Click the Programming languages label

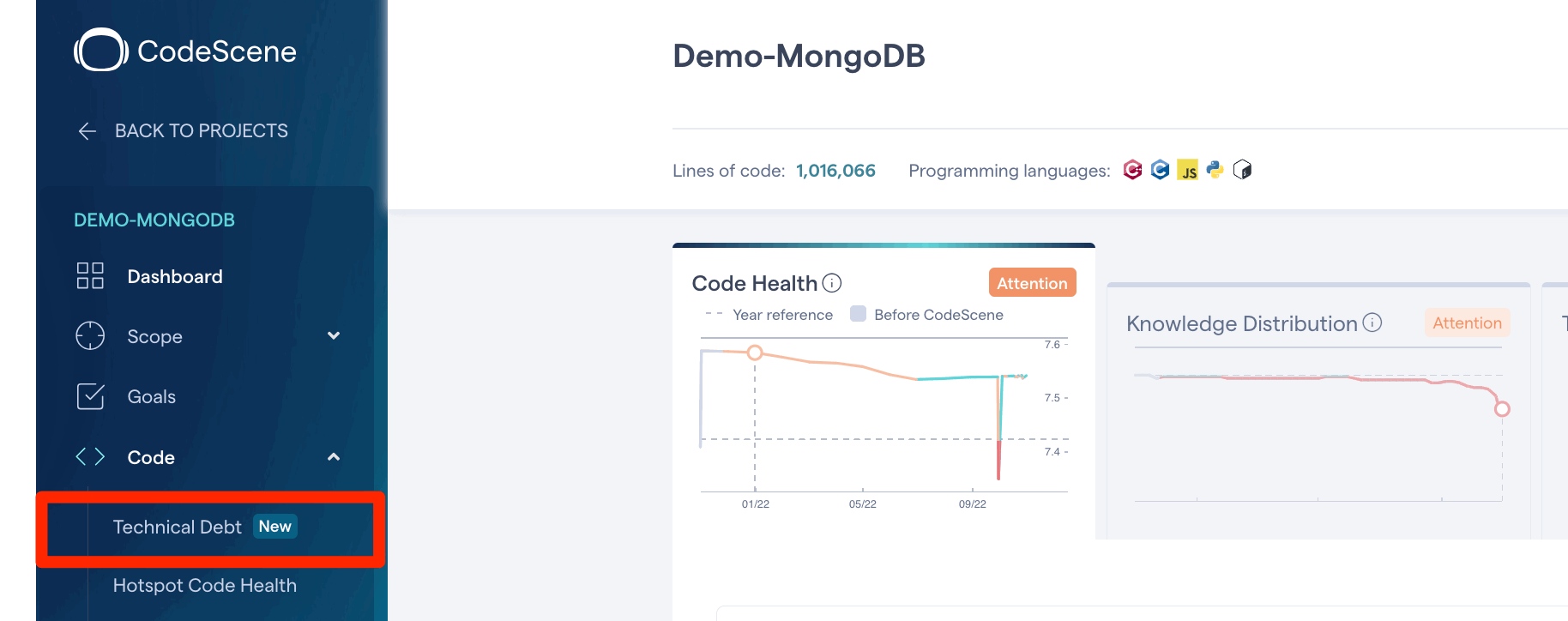[1010, 171]
